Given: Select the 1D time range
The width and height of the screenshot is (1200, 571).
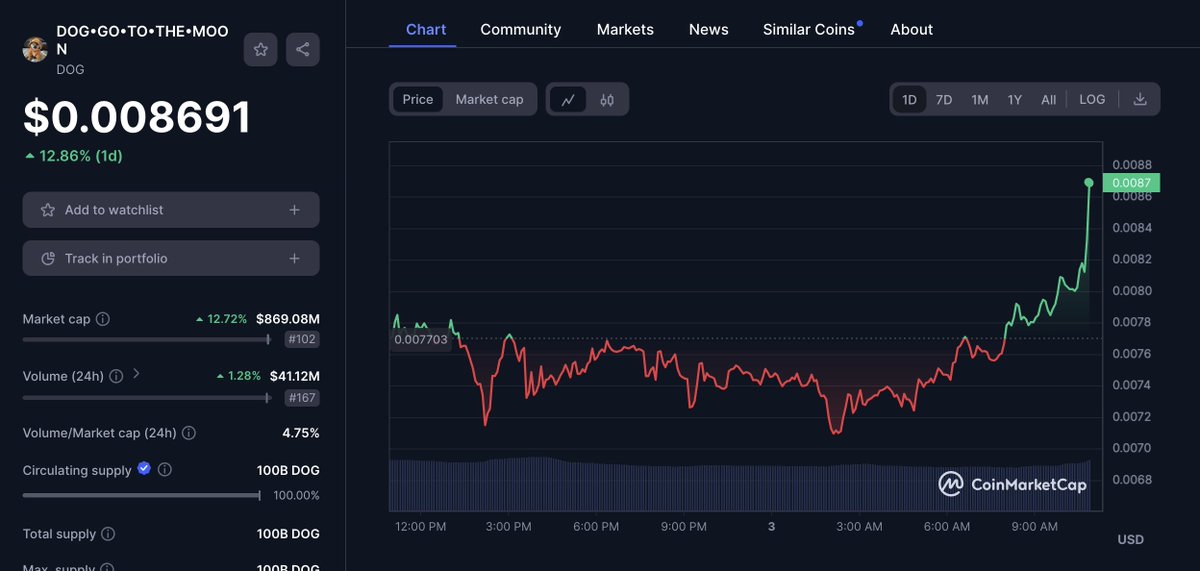Looking at the screenshot, I should 909,99.
